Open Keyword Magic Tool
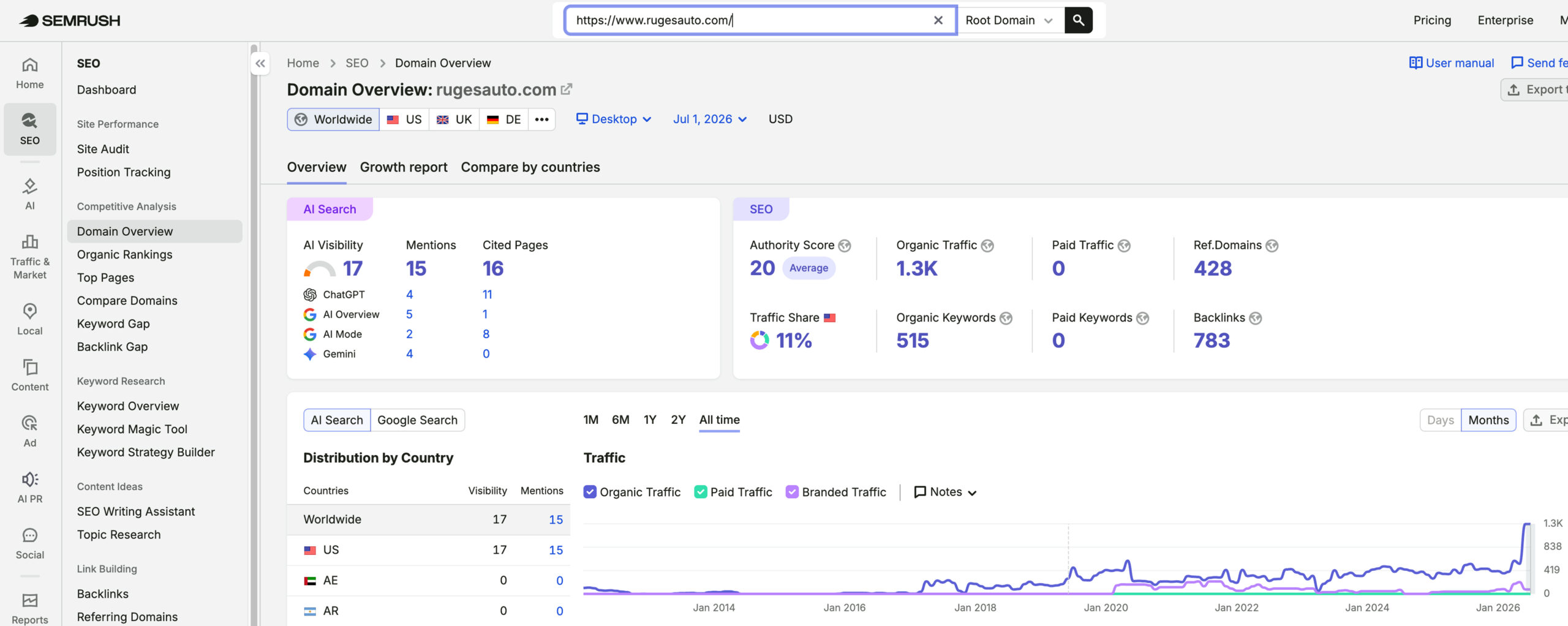1568x626 pixels. pyautogui.click(x=132, y=429)
